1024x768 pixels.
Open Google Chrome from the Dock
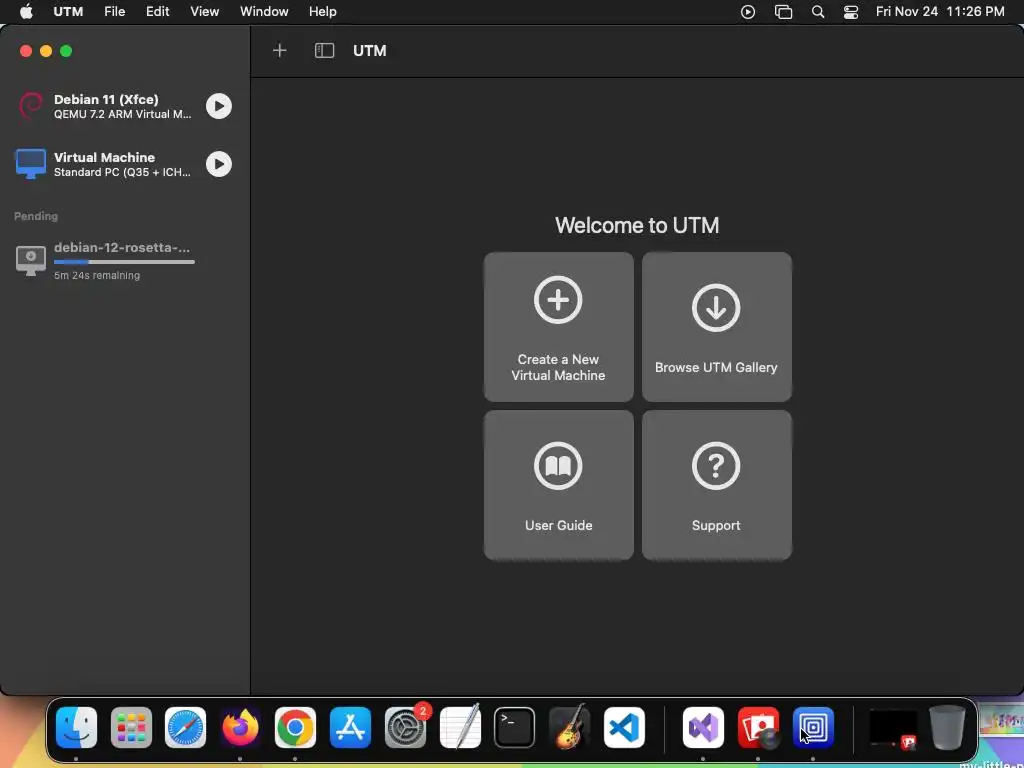pyautogui.click(x=295, y=727)
